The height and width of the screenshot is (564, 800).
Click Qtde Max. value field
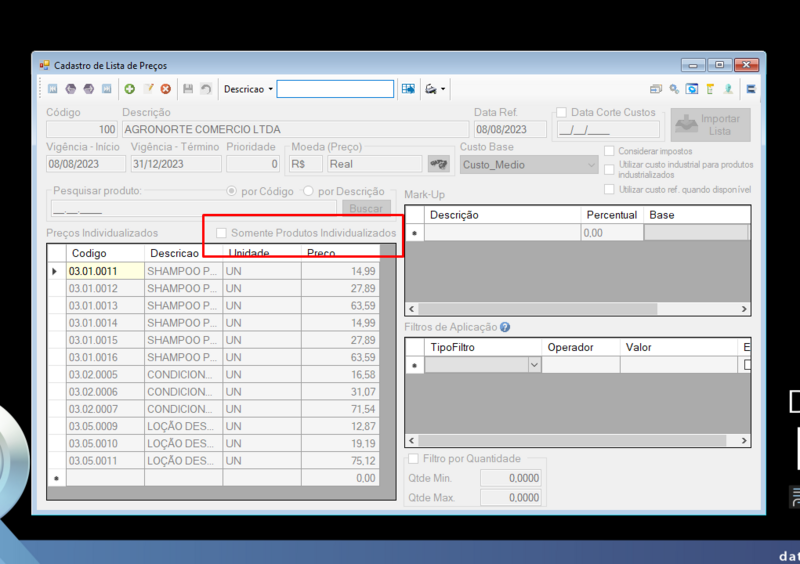(x=511, y=498)
